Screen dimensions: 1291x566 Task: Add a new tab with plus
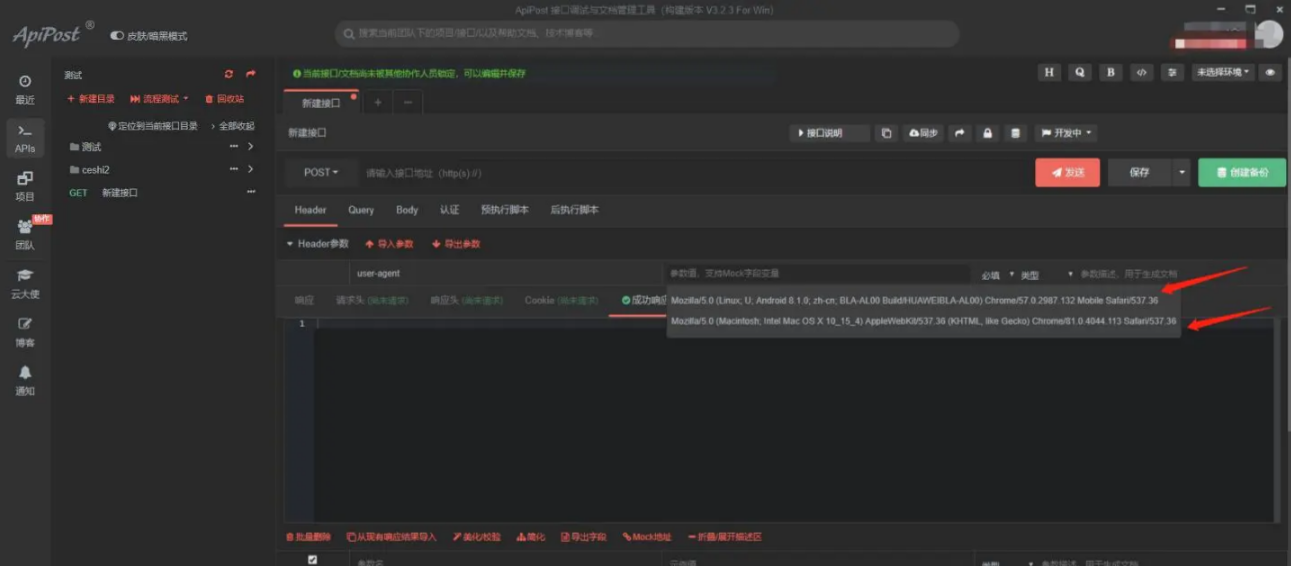(378, 102)
